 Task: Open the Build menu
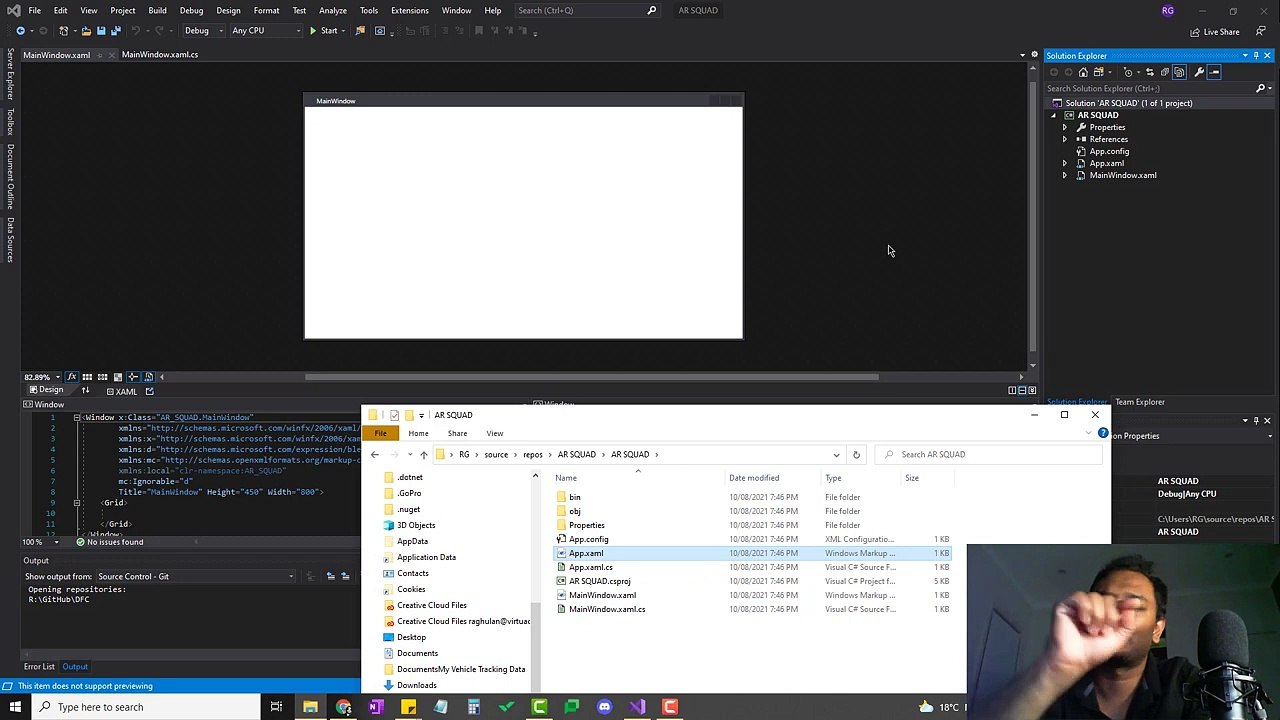pos(157,10)
